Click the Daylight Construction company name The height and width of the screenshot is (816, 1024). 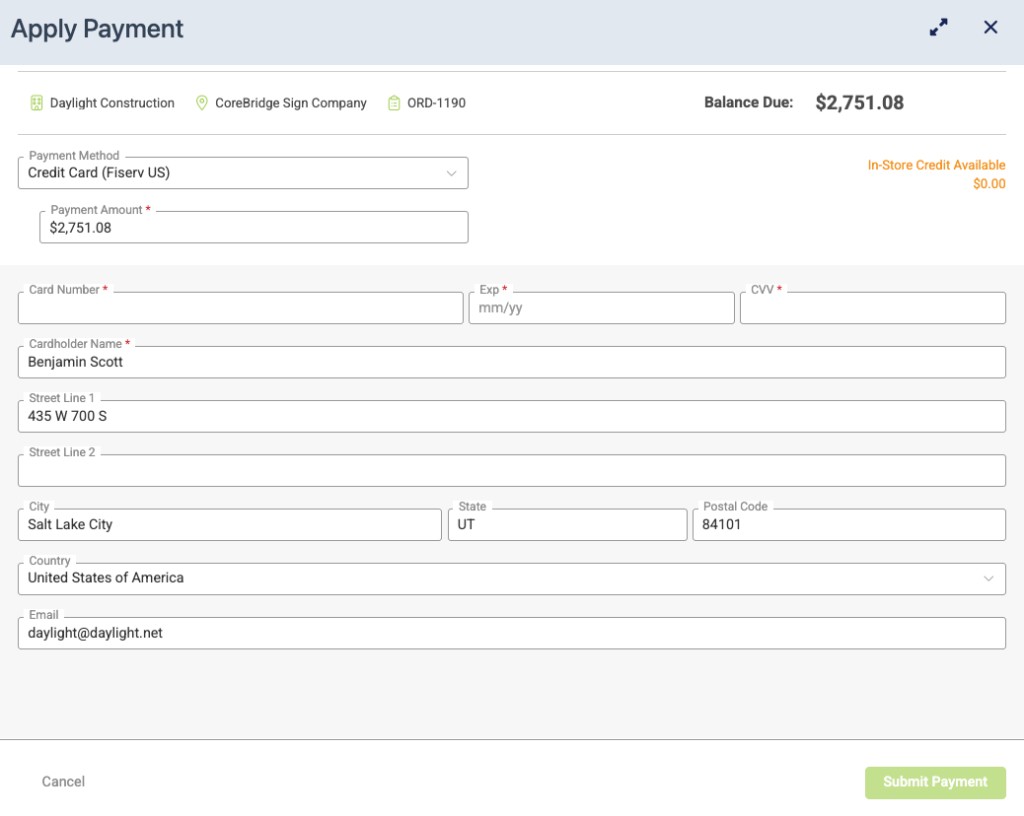112,103
